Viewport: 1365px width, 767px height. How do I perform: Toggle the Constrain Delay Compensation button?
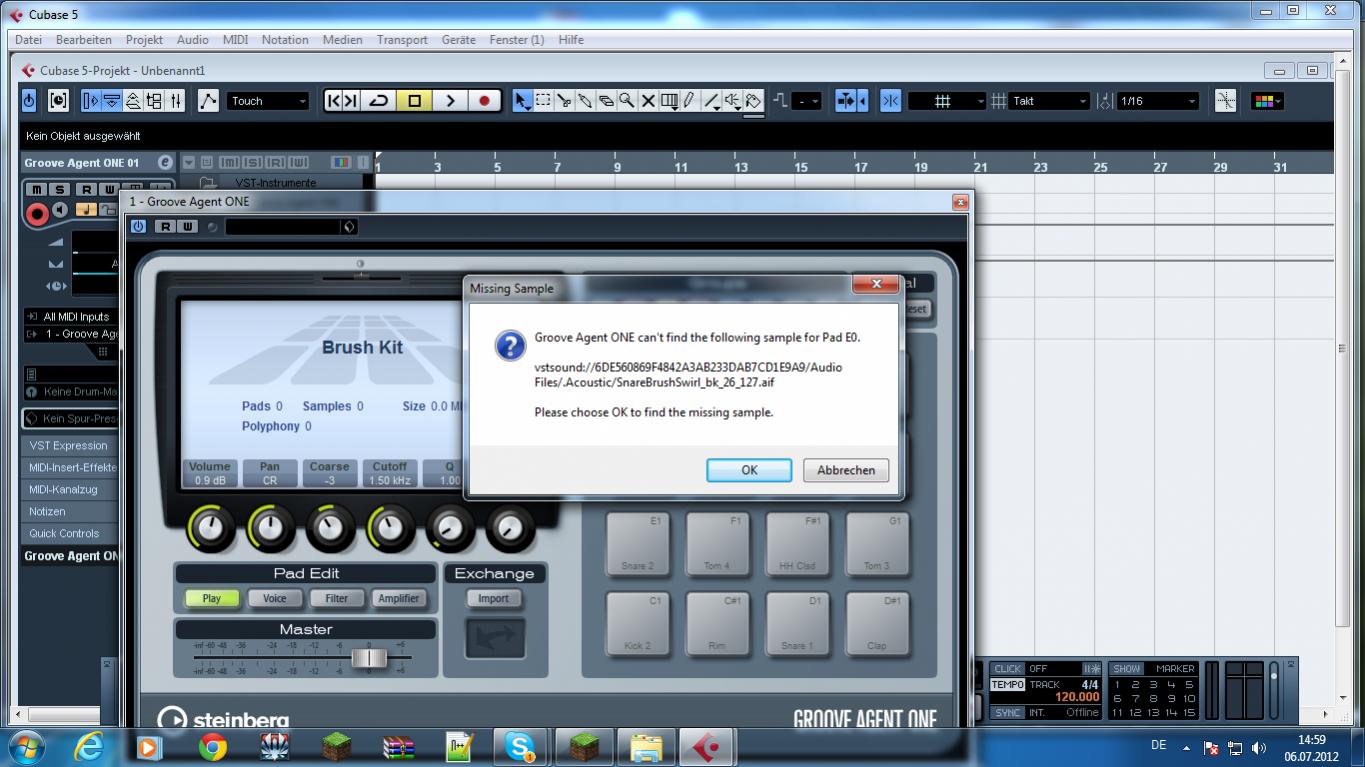click(x=58, y=101)
